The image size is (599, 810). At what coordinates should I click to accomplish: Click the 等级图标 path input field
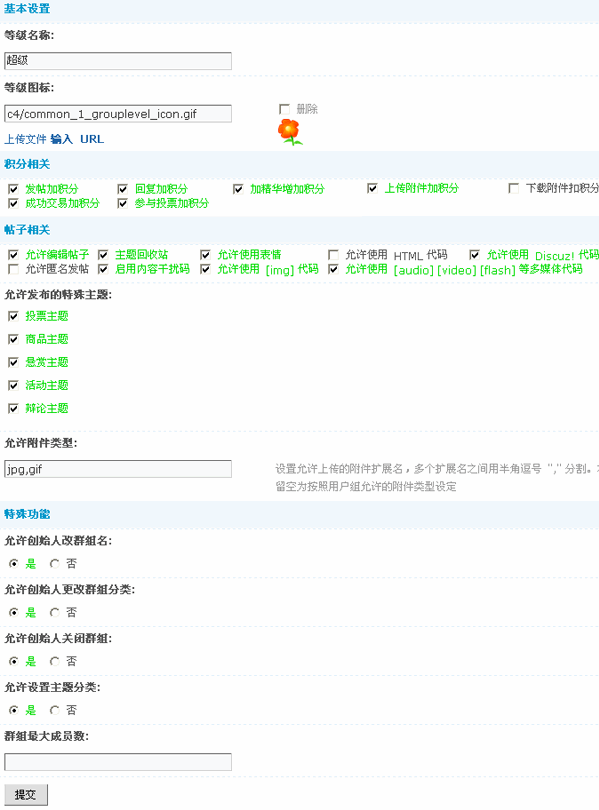[x=118, y=114]
